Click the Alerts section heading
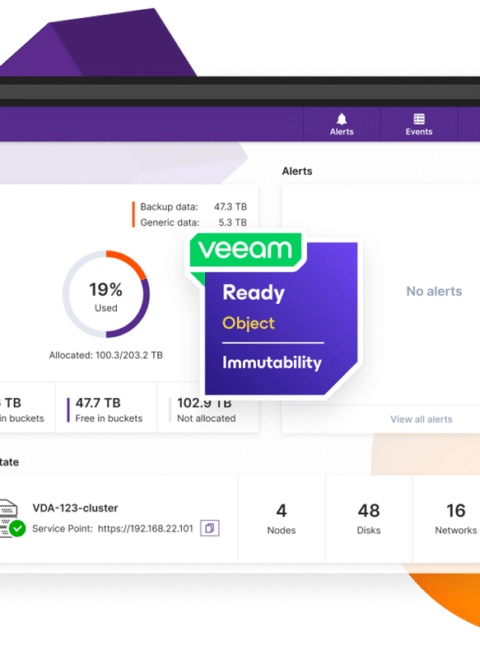 click(x=297, y=171)
